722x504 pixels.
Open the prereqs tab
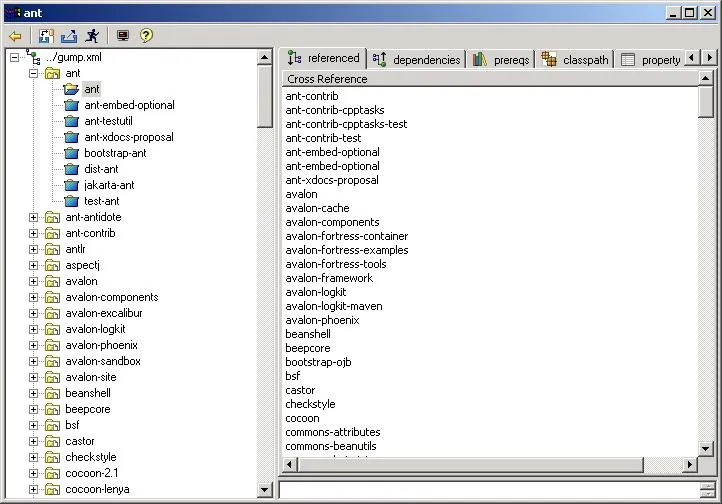(x=501, y=60)
